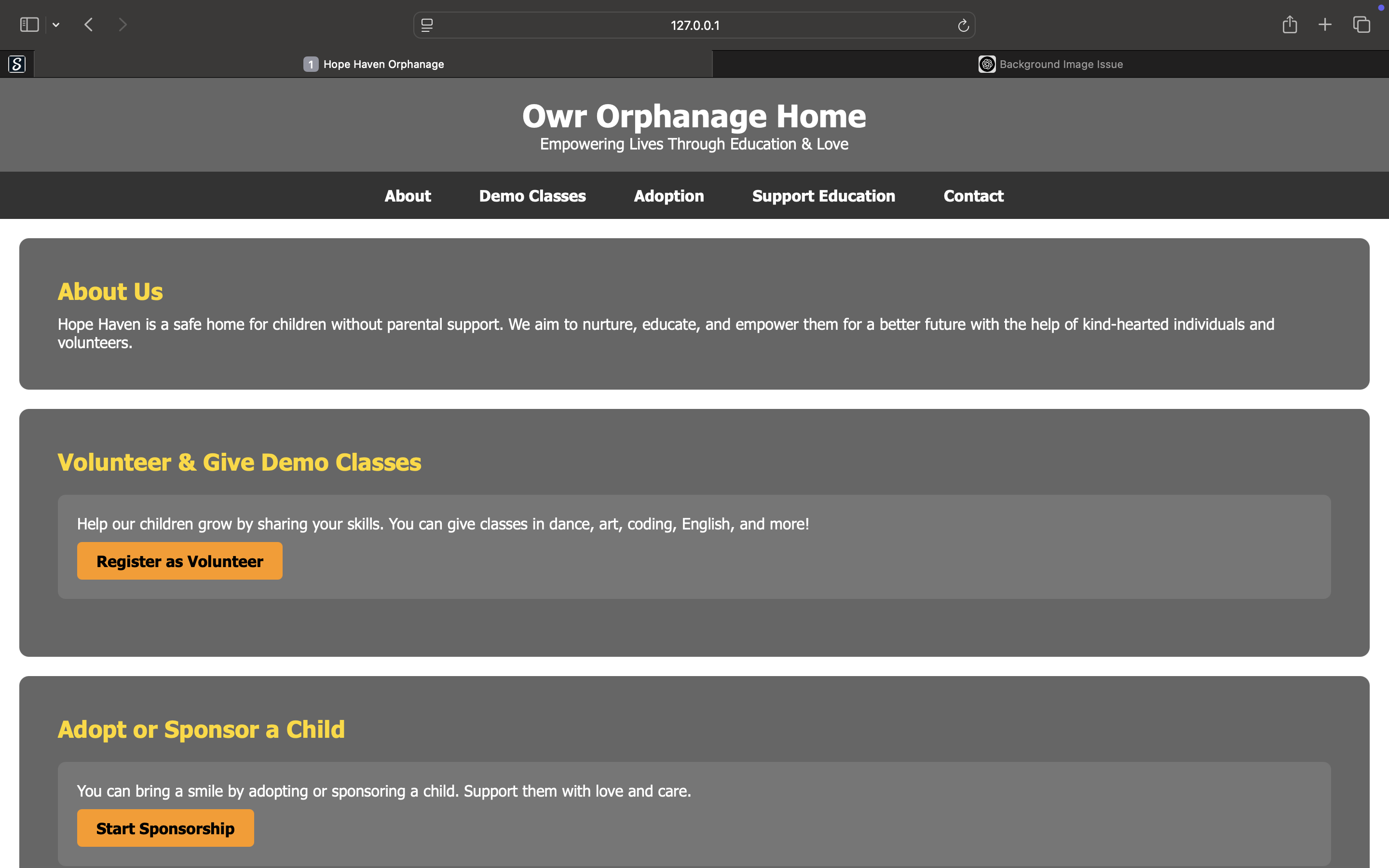
Task: Click the pinned S tab icon
Action: point(17,64)
